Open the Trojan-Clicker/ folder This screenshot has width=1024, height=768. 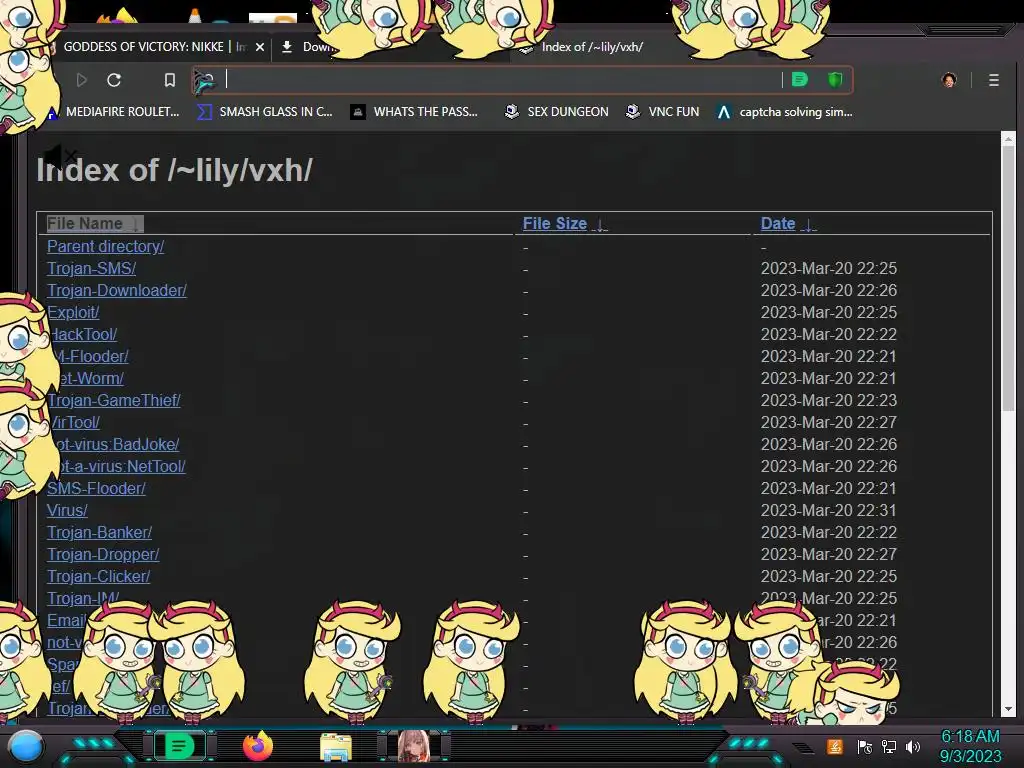click(99, 577)
